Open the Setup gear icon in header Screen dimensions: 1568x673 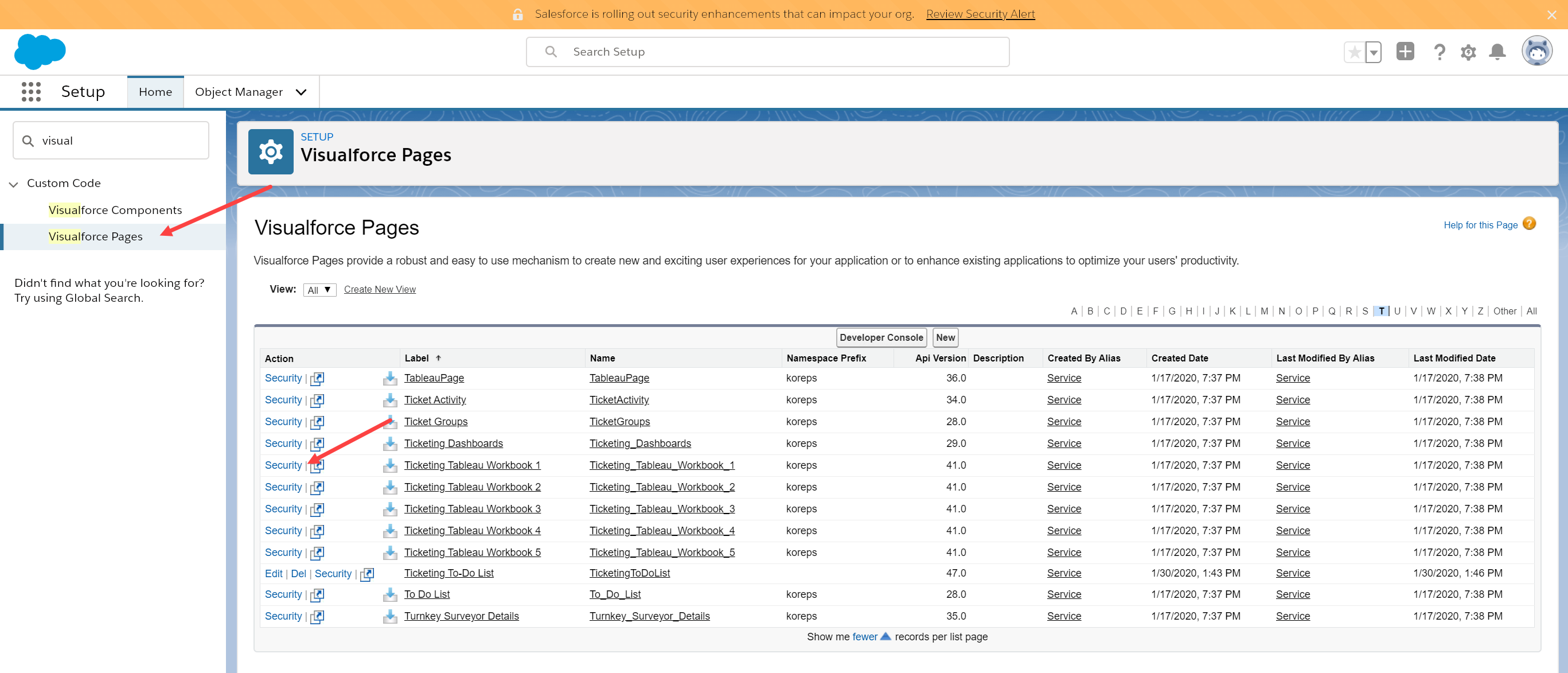tap(1468, 52)
